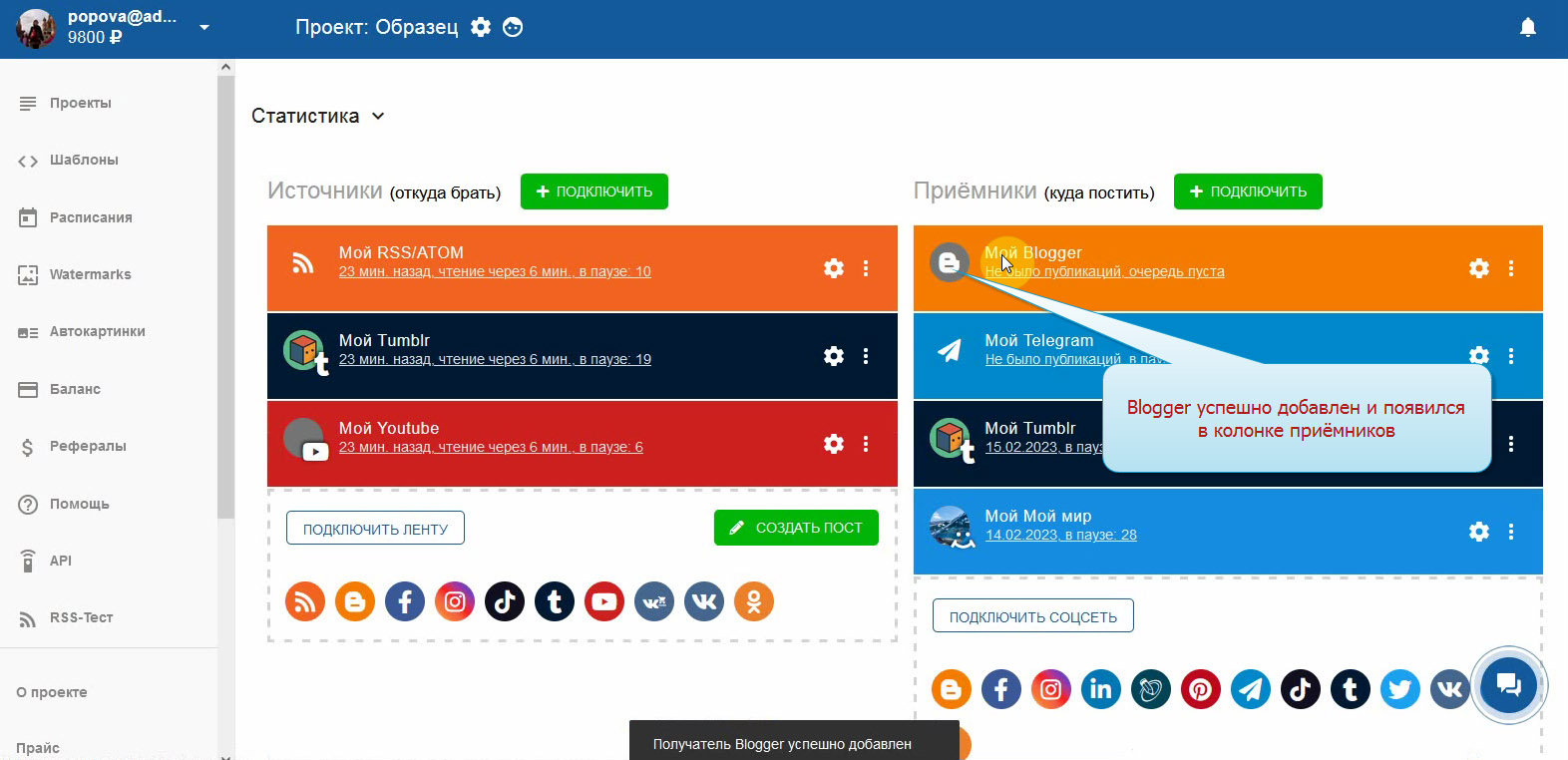1568x760 pixels.
Task: Click Pinterest icon in receivers row
Action: (1201, 689)
